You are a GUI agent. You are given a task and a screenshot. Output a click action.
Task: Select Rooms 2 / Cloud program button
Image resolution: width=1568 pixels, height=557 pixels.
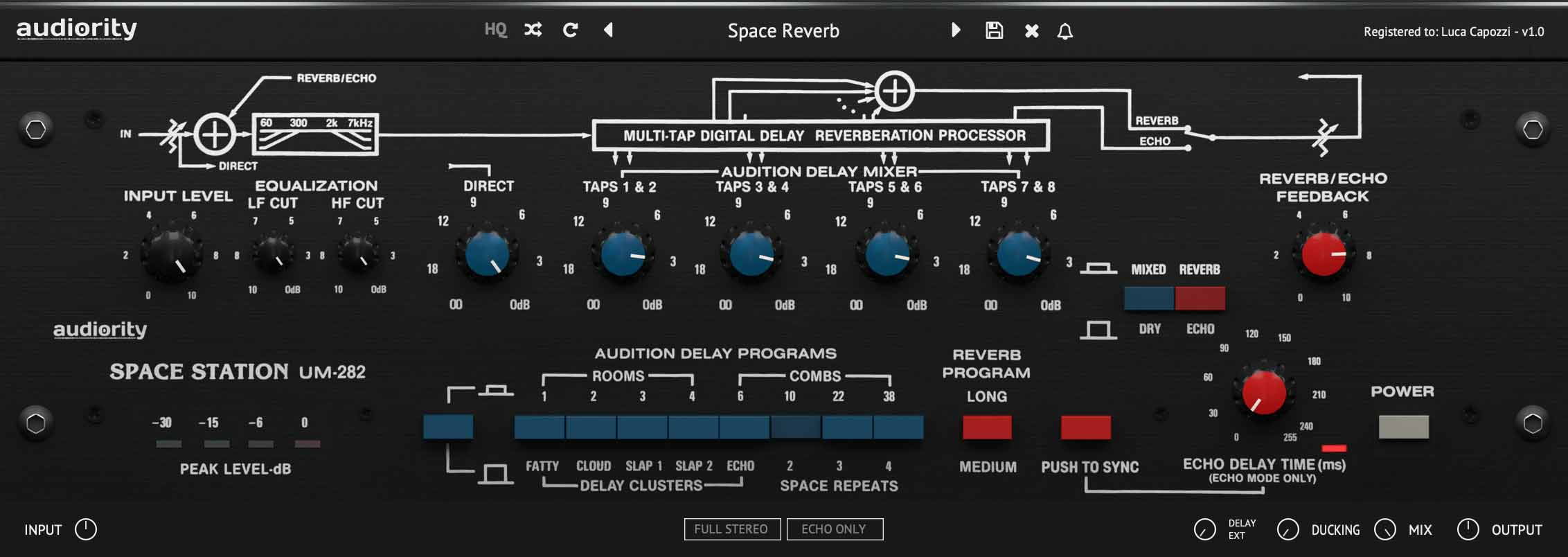591,427
